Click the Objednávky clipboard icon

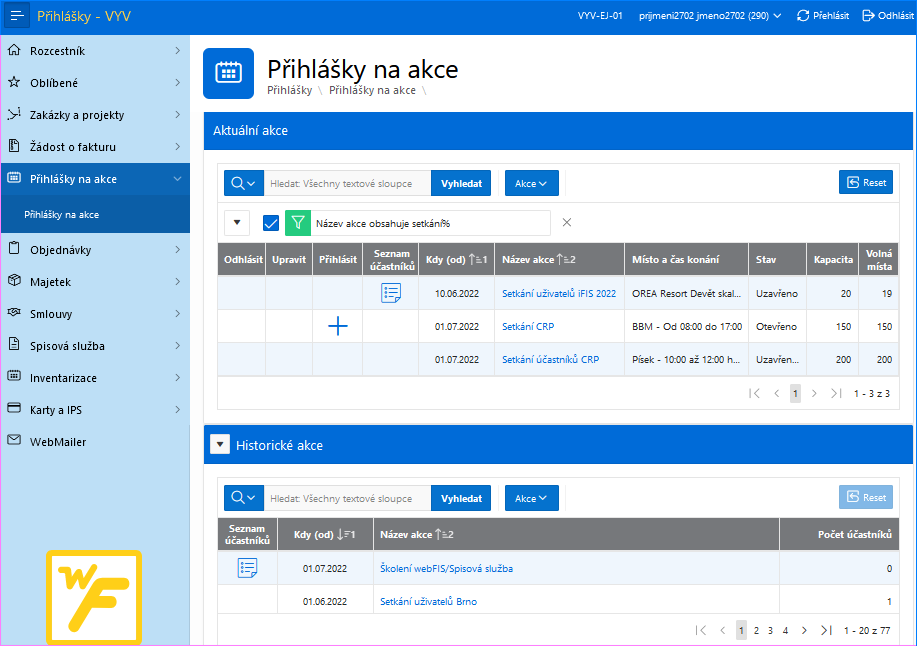tap(14, 249)
